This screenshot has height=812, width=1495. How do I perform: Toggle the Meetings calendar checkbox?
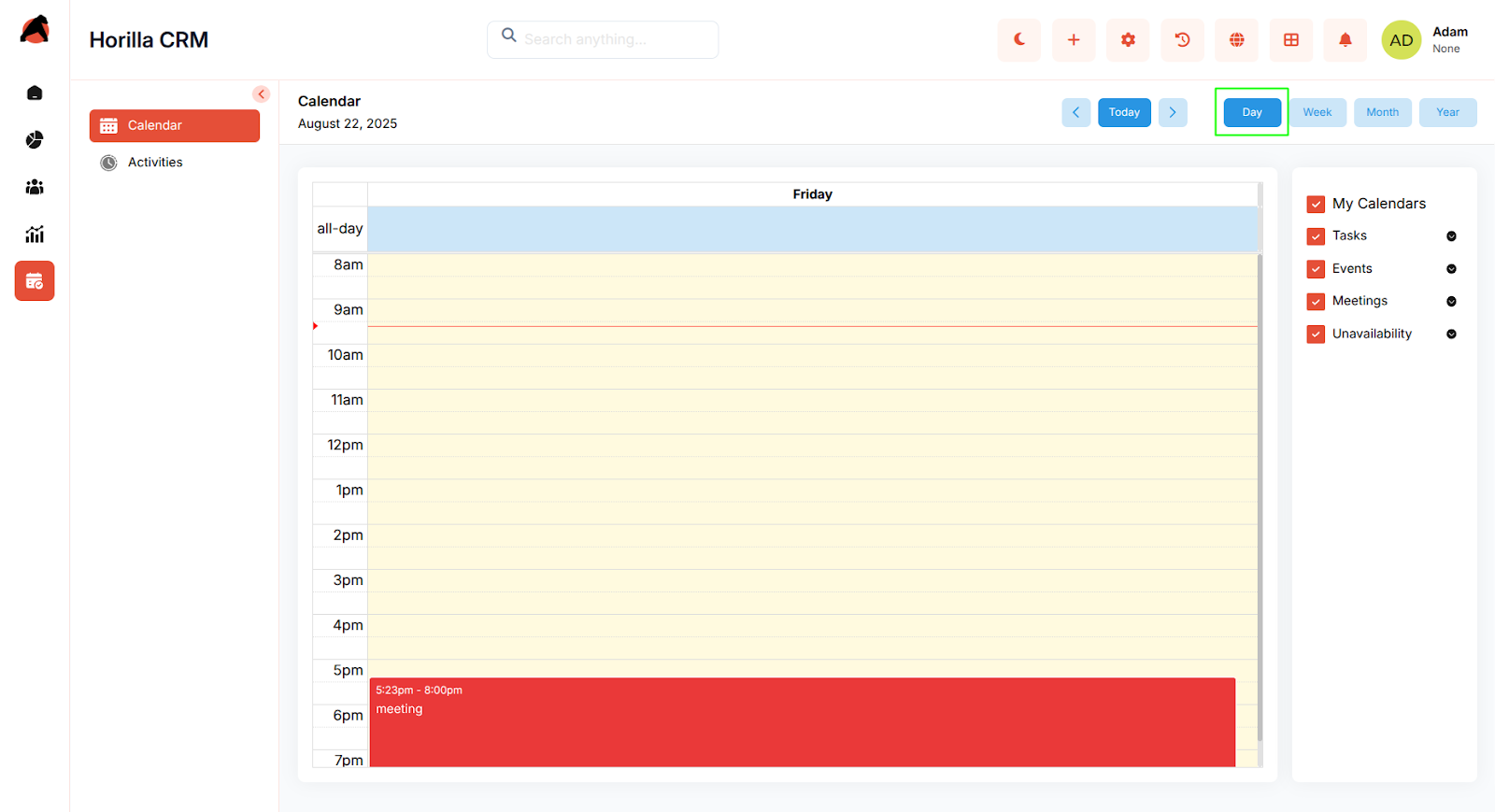click(x=1316, y=302)
